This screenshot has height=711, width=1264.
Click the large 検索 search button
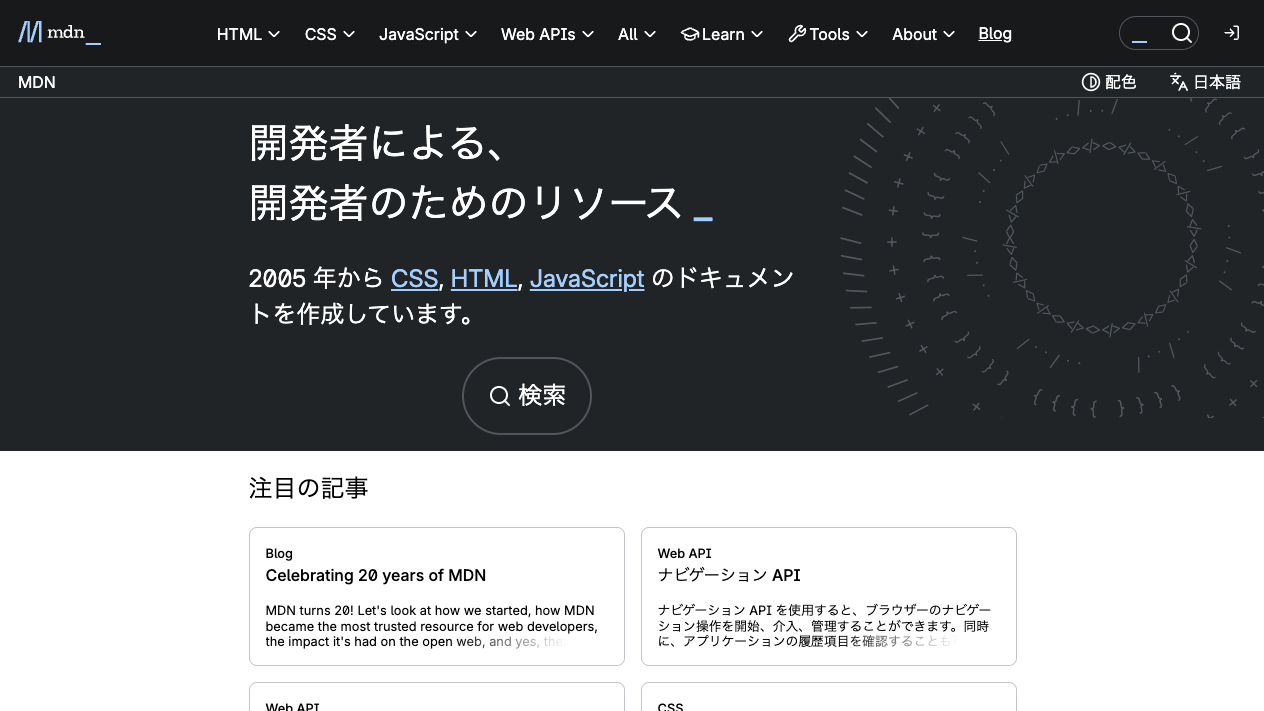tap(527, 396)
